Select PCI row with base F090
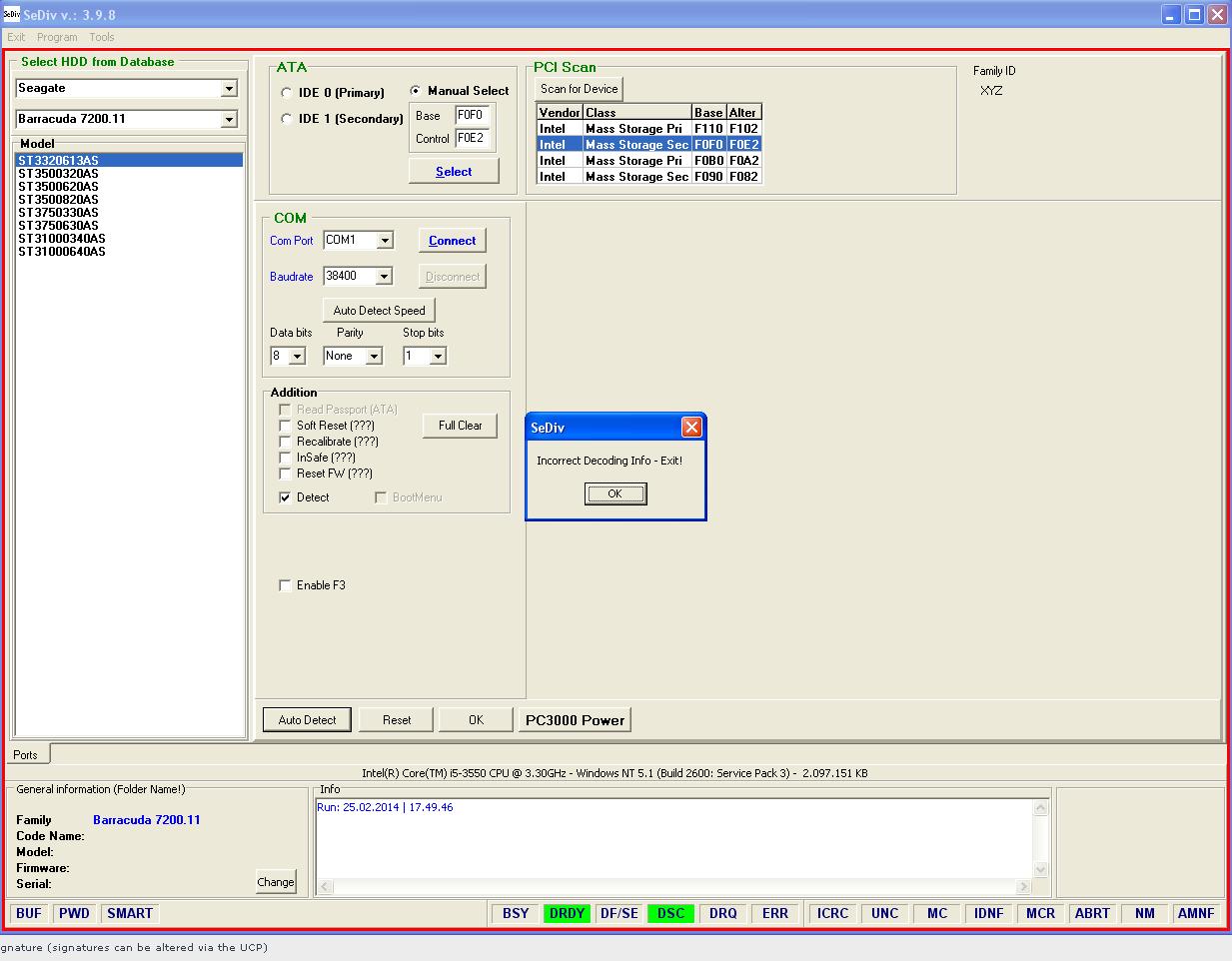 [649, 177]
